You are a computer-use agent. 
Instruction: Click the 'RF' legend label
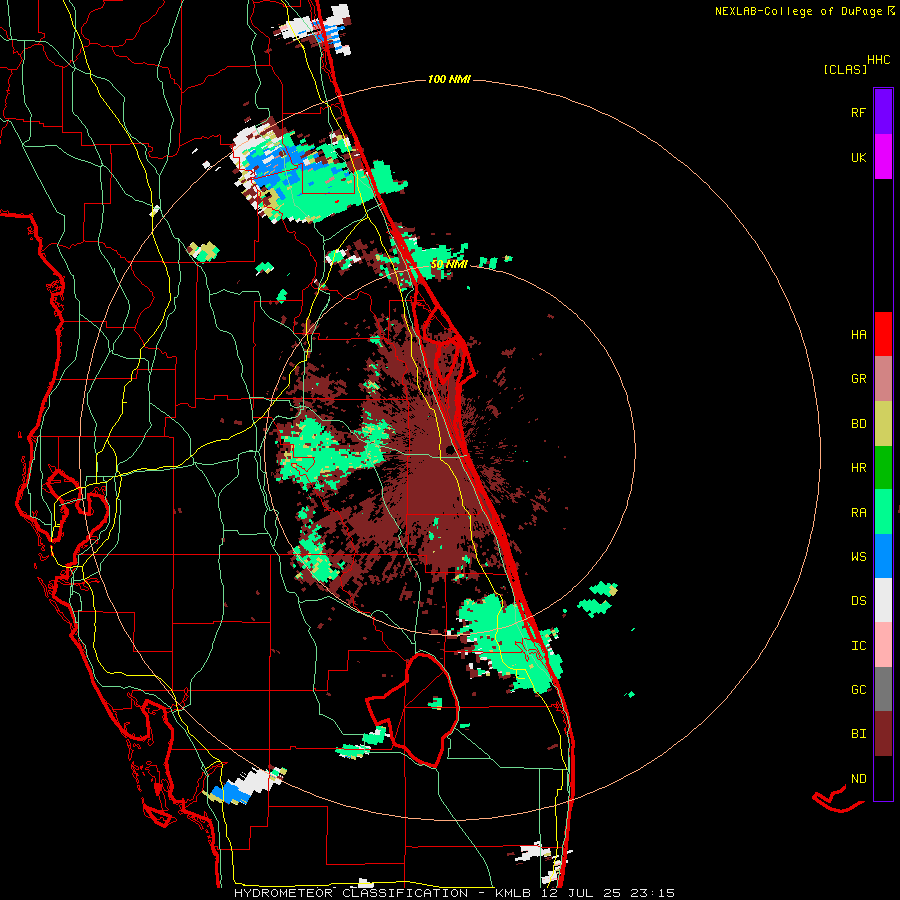[x=858, y=112]
